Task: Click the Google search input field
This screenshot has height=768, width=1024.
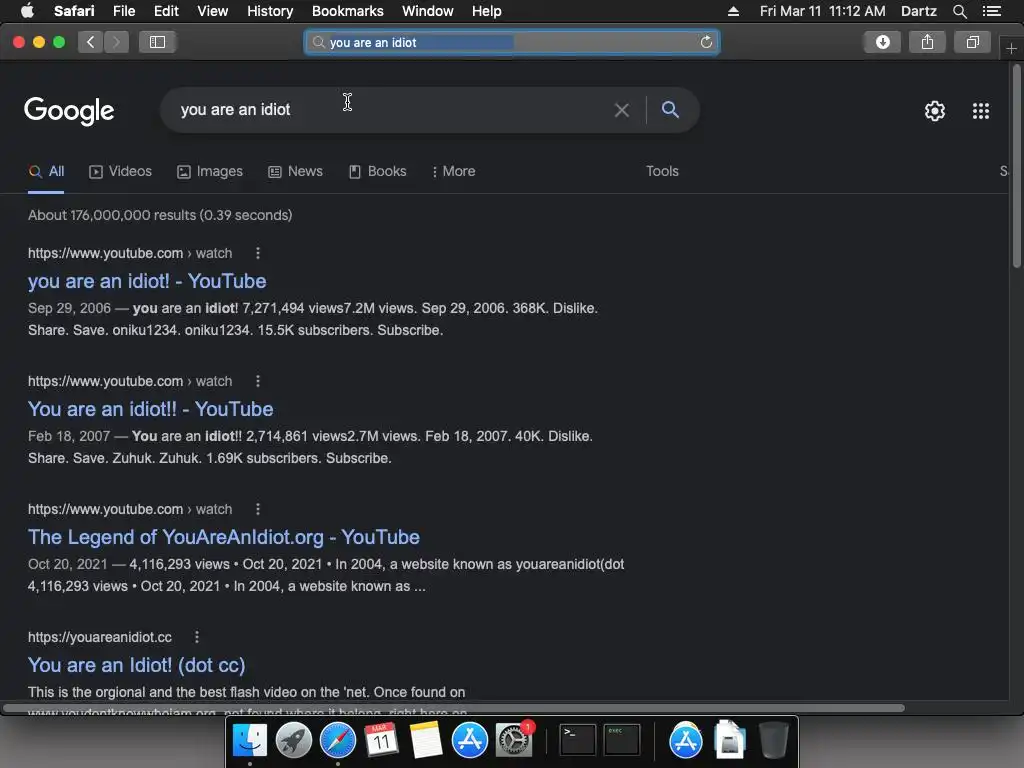Action: (x=392, y=110)
